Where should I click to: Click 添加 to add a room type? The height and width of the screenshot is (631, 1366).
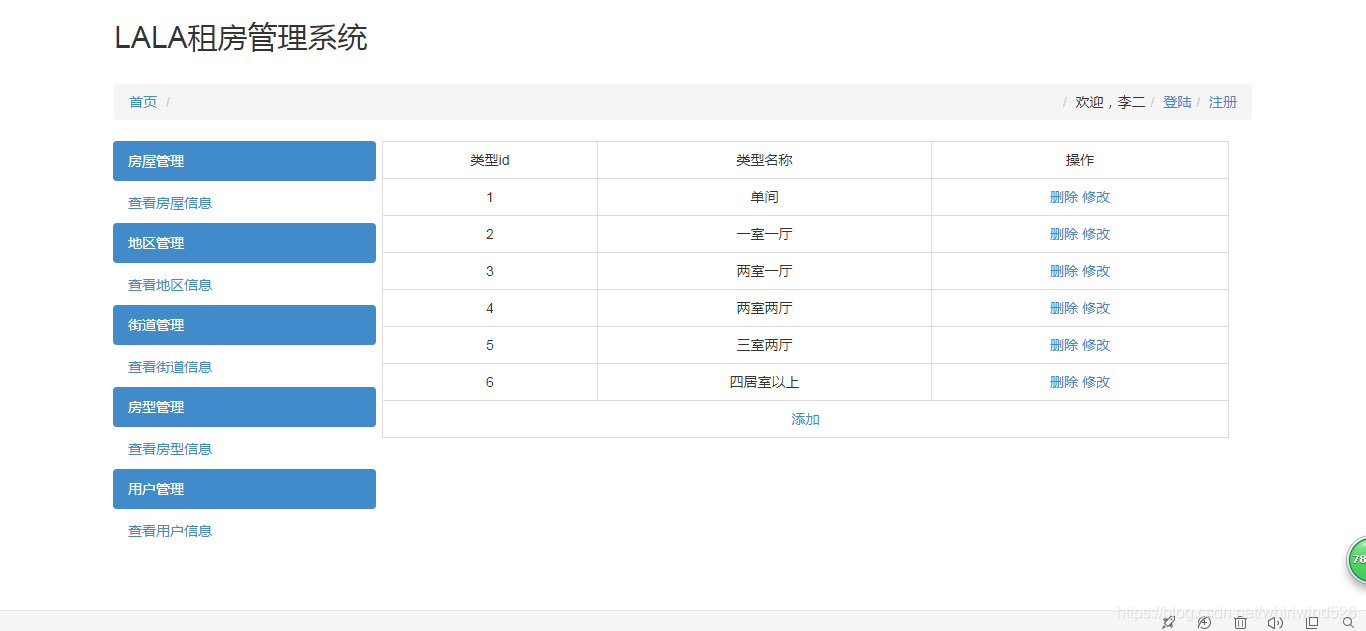[x=805, y=419]
